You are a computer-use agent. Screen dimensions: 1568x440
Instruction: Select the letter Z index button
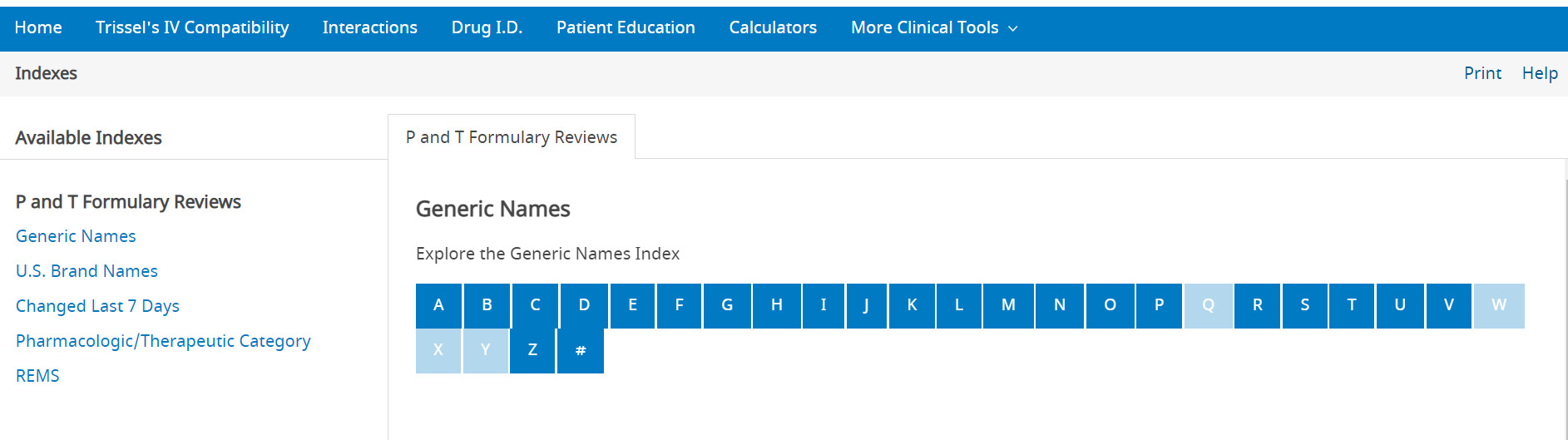[532, 350]
